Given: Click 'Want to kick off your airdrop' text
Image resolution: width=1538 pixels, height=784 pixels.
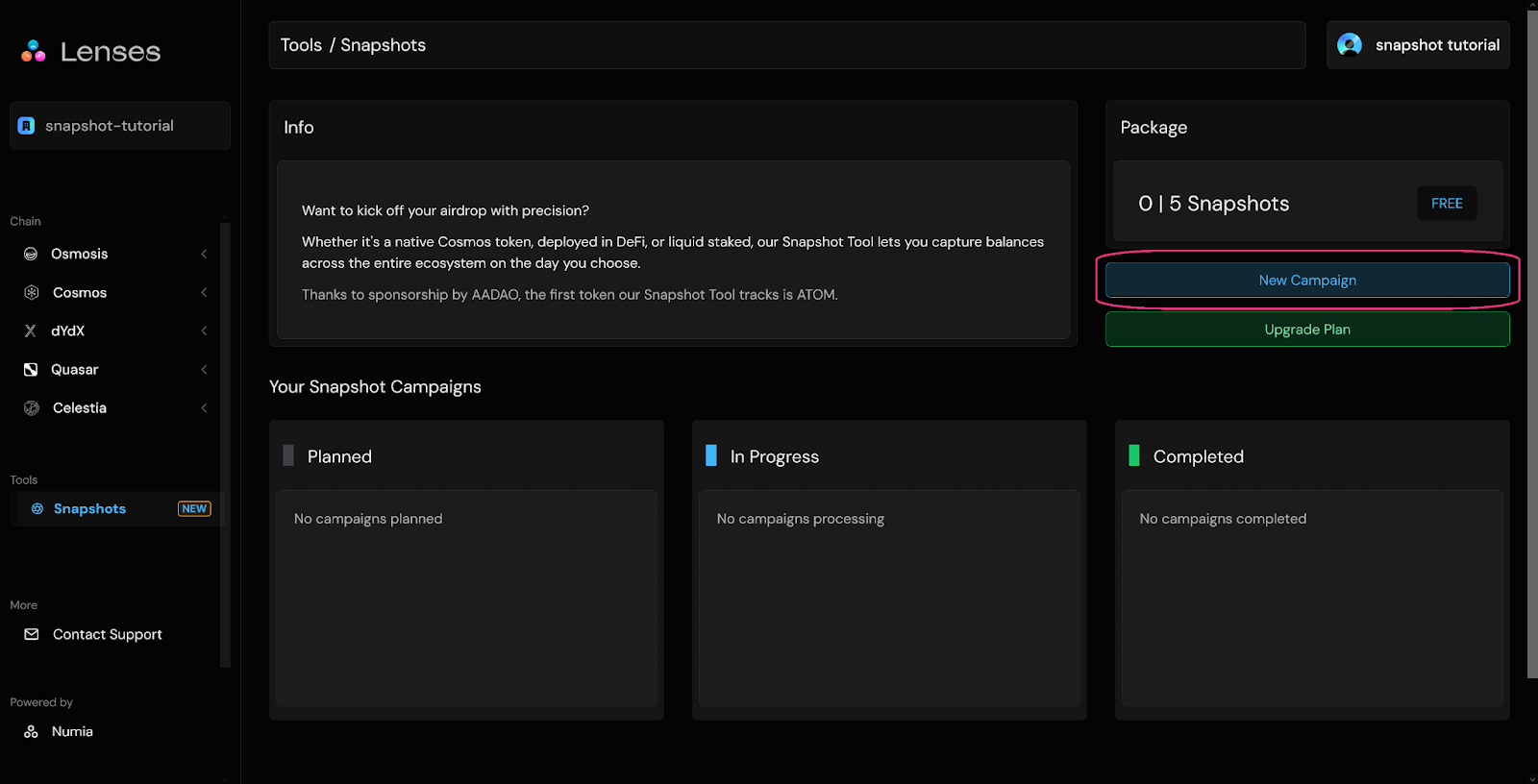Looking at the screenshot, I should (445, 210).
